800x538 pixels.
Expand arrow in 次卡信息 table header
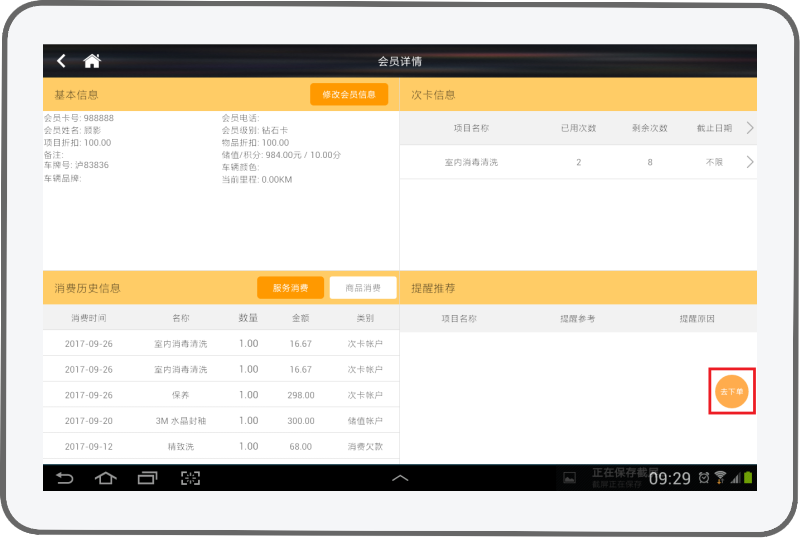[750, 128]
